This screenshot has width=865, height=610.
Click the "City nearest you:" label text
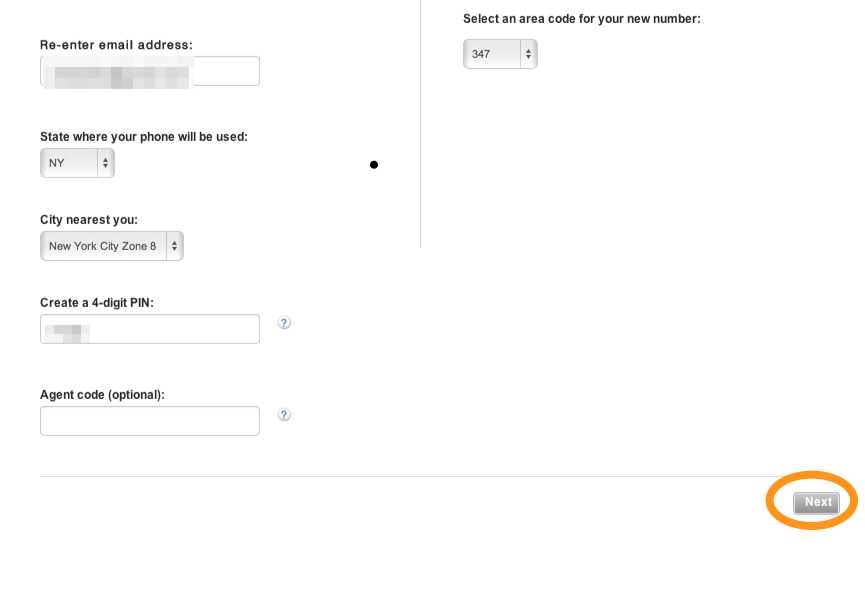[89, 220]
